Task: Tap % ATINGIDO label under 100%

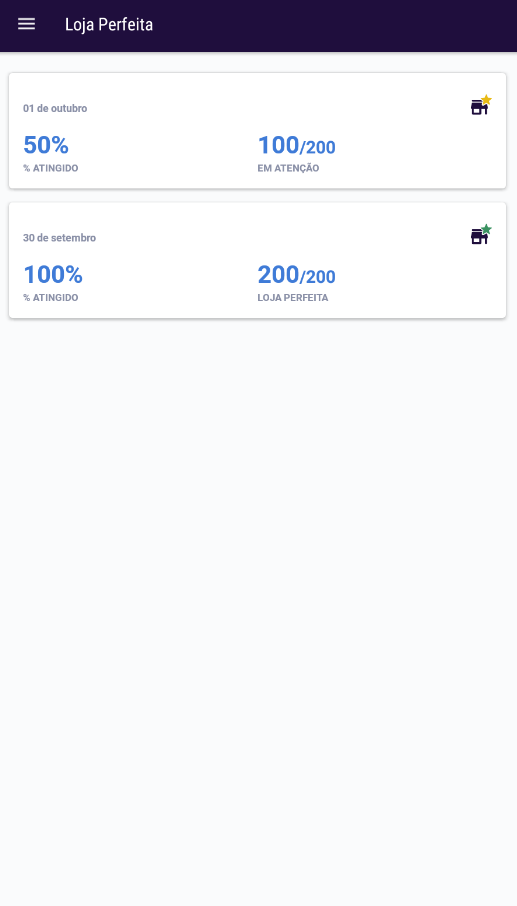Action: pos(50,298)
